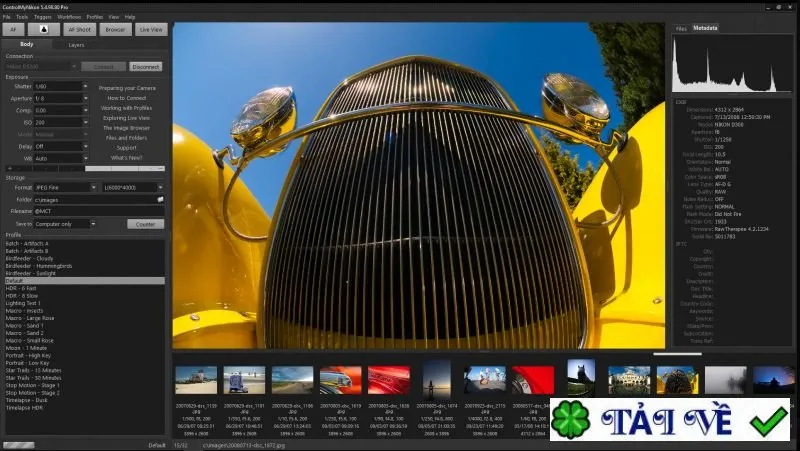Click the progress indicator in the status bar
The width and height of the screenshot is (800, 451).
click(19, 445)
